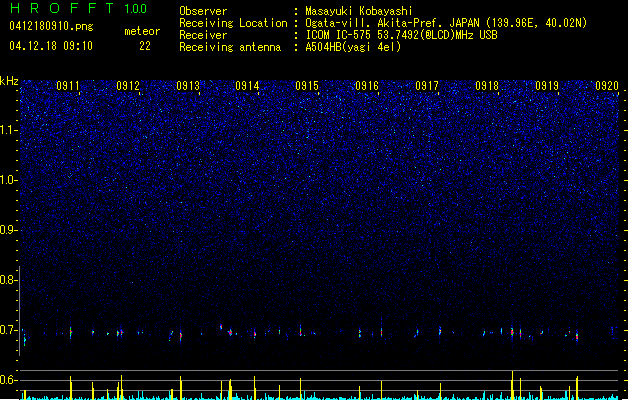Click the 0913 time marker
Screen dimensions: 629x400
click(x=188, y=86)
